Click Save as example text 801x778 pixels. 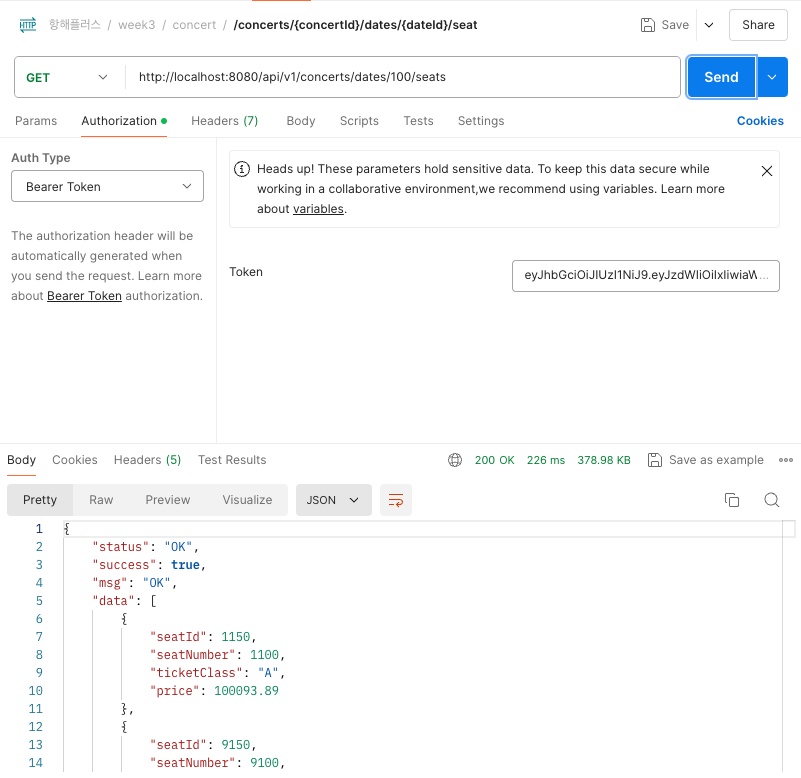[716, 460]
